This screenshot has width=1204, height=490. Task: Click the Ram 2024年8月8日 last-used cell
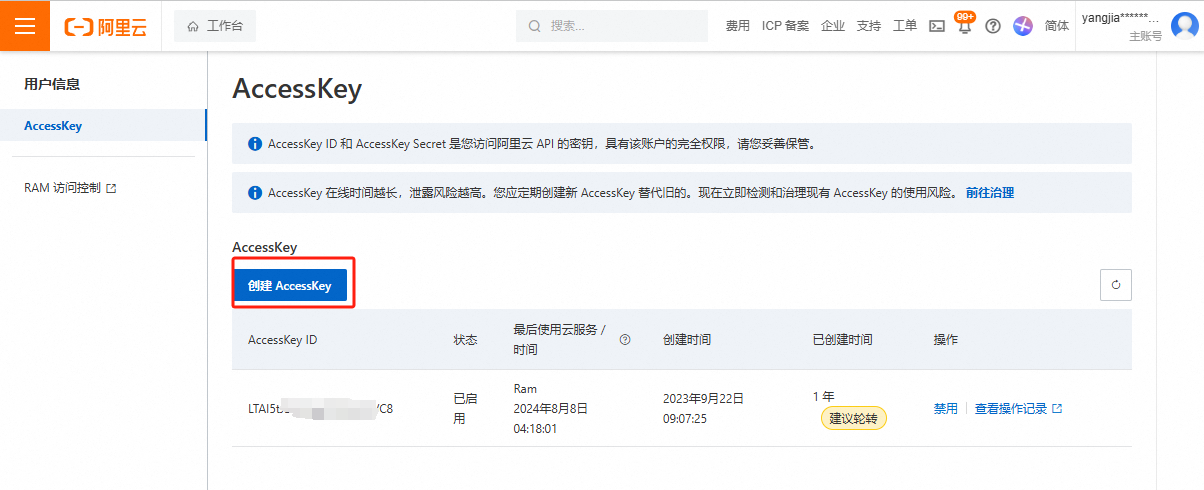tap(551, 408)
